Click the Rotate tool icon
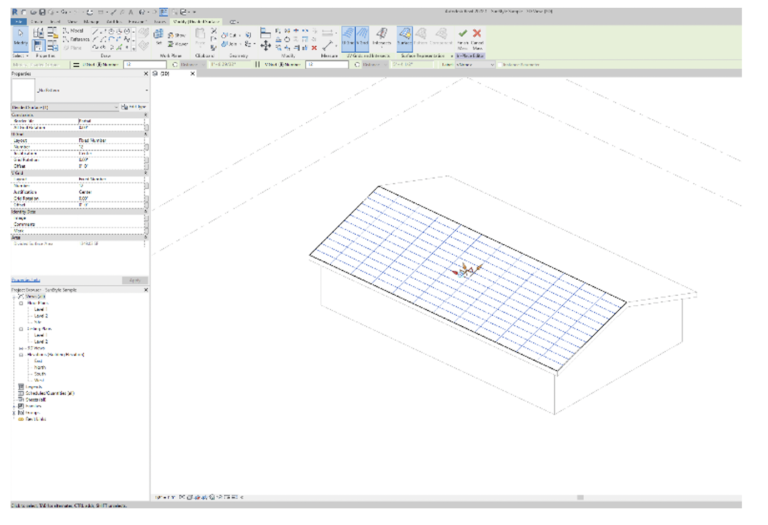768x525 pixels. 287,39
